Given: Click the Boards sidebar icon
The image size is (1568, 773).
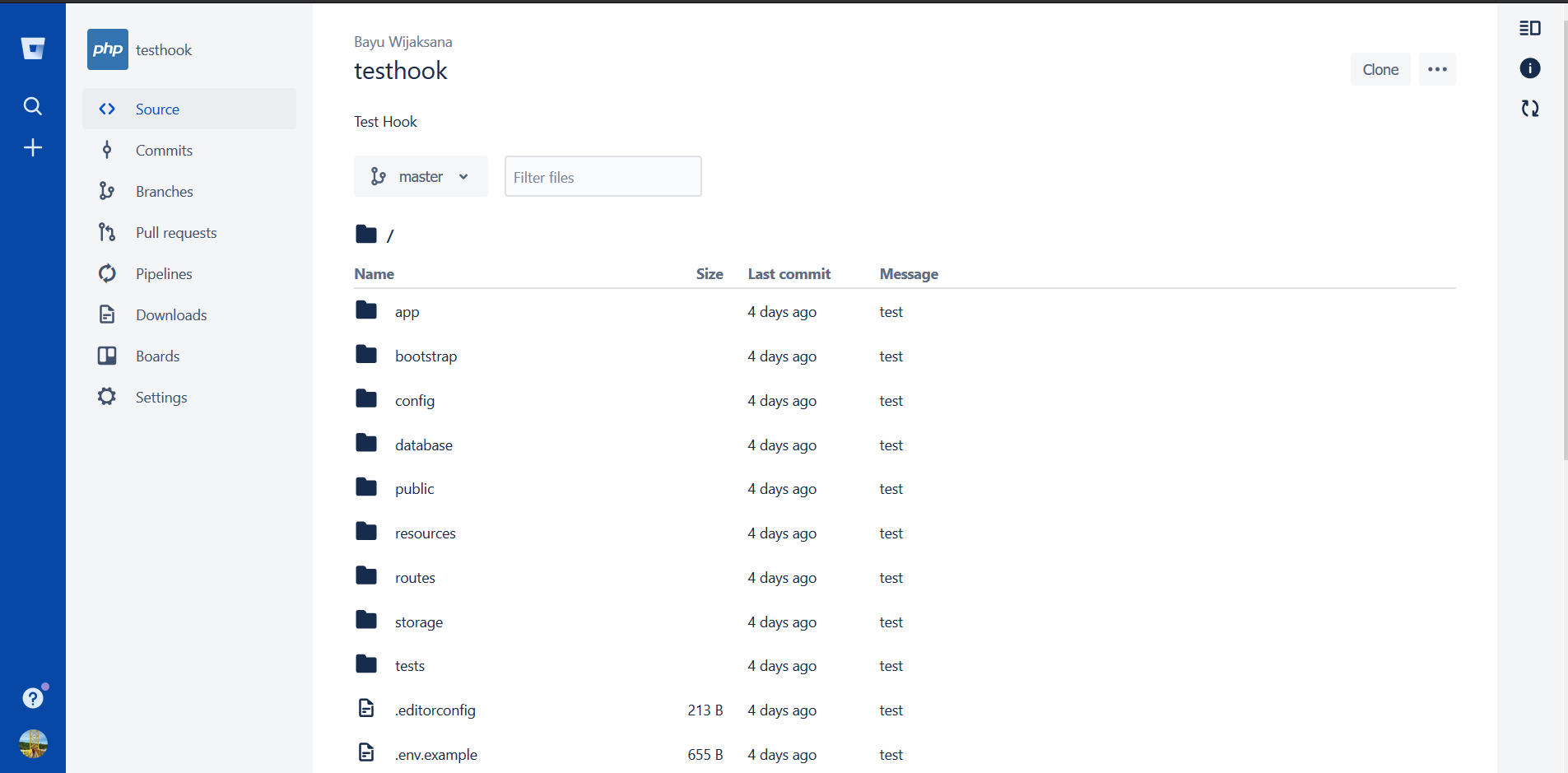Looking at the screenshot, I should click(107, 356).
